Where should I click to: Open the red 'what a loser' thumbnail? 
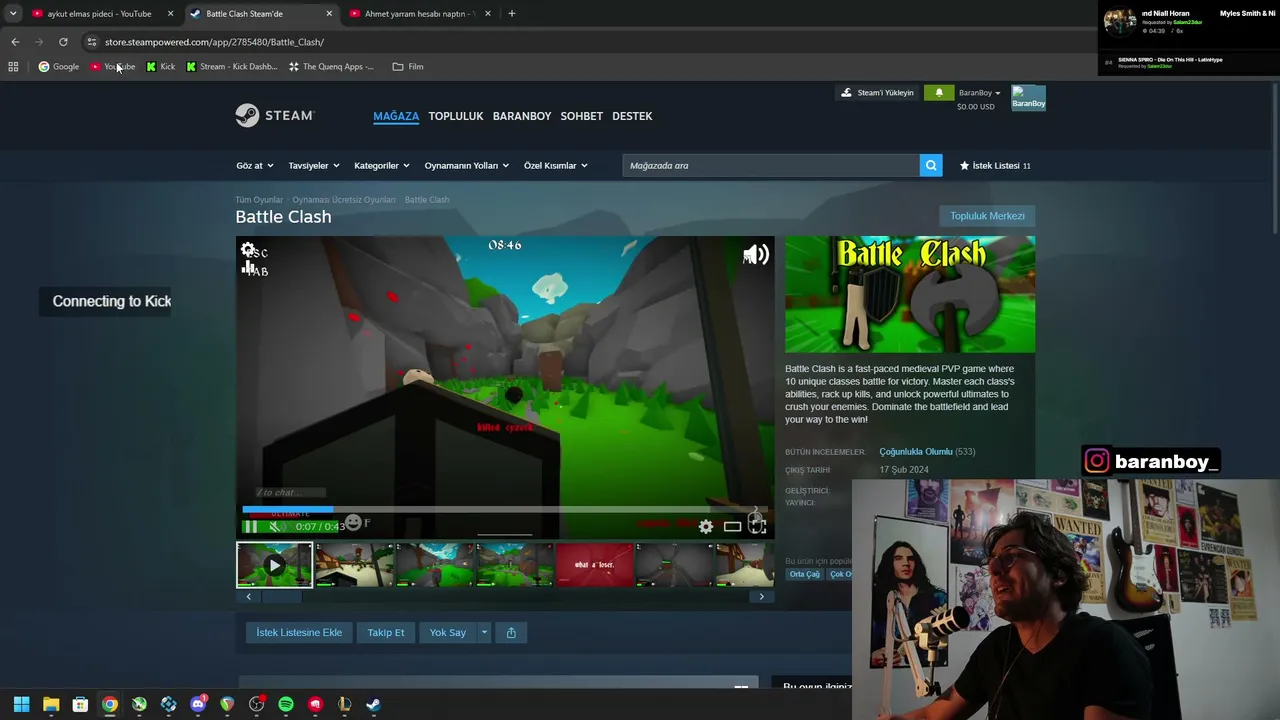point(594,565)
